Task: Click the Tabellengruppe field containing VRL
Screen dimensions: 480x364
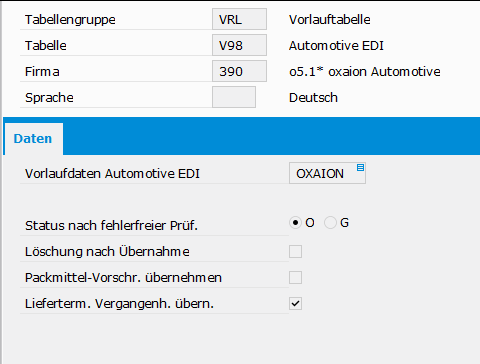Action: pos(239,19)
